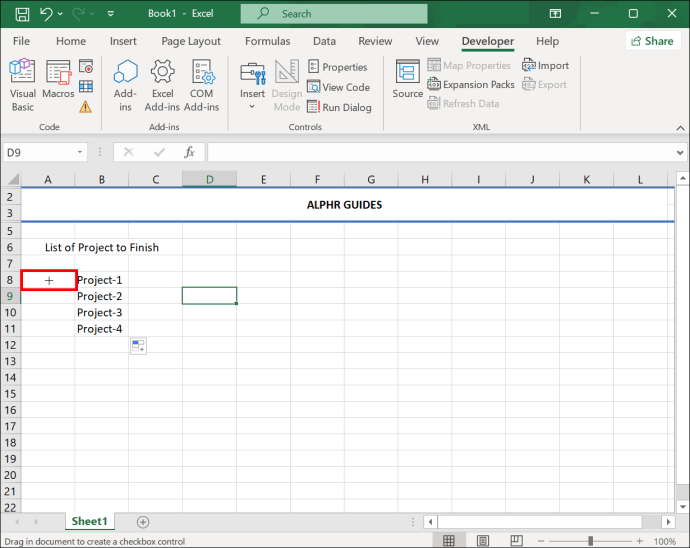This screenshot has height=548, width=690.
Task: Open the Review tab
Action: 375,41
